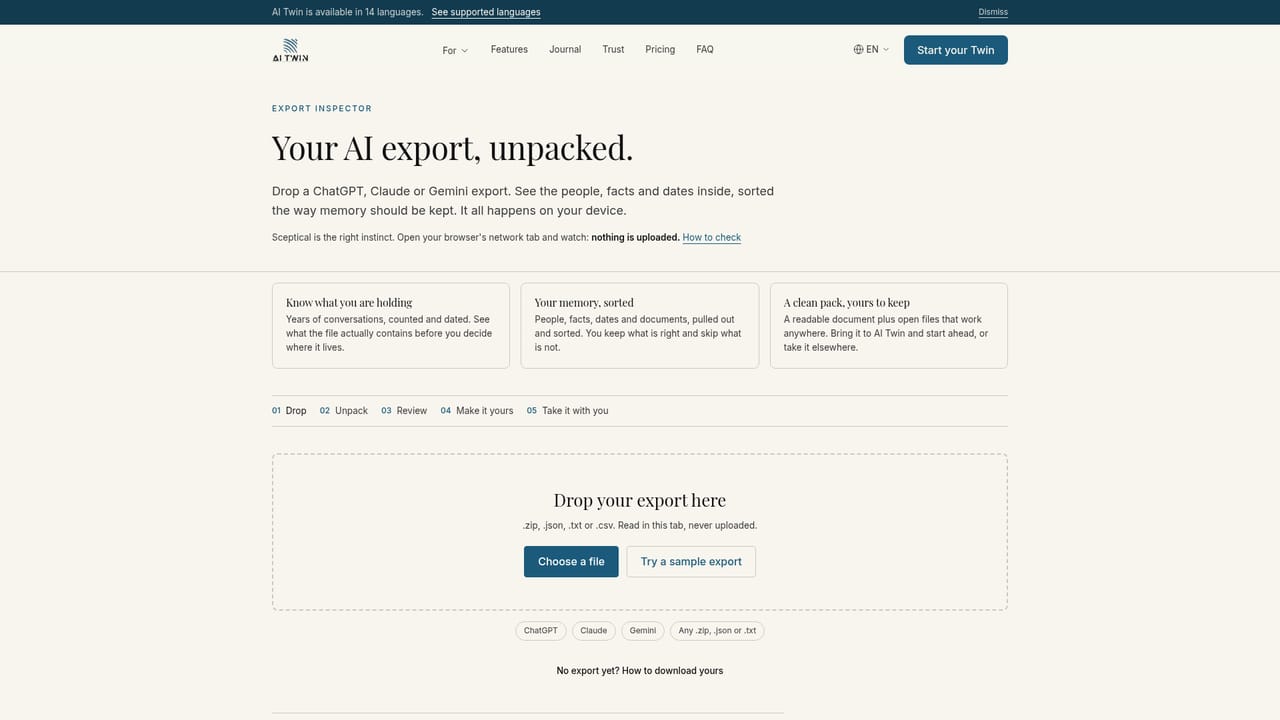The height and width of the screenshot is (720, 1280).
Task: Open the How to check link
Action: tap(712, 237)
